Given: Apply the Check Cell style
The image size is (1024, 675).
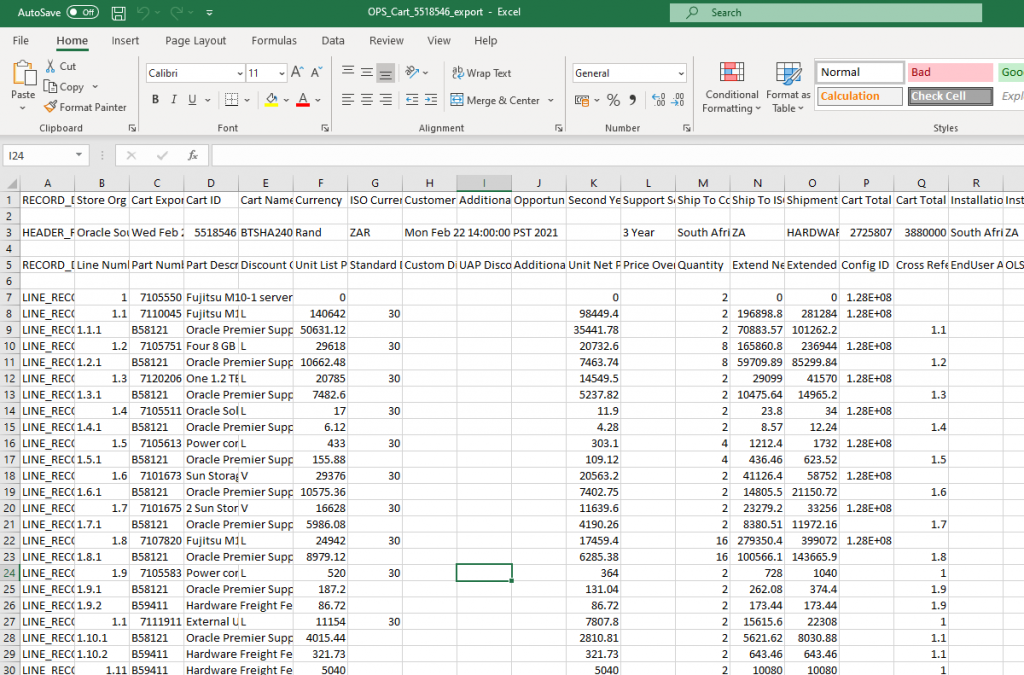Looking at the screenshot, I should click(950, 96).
